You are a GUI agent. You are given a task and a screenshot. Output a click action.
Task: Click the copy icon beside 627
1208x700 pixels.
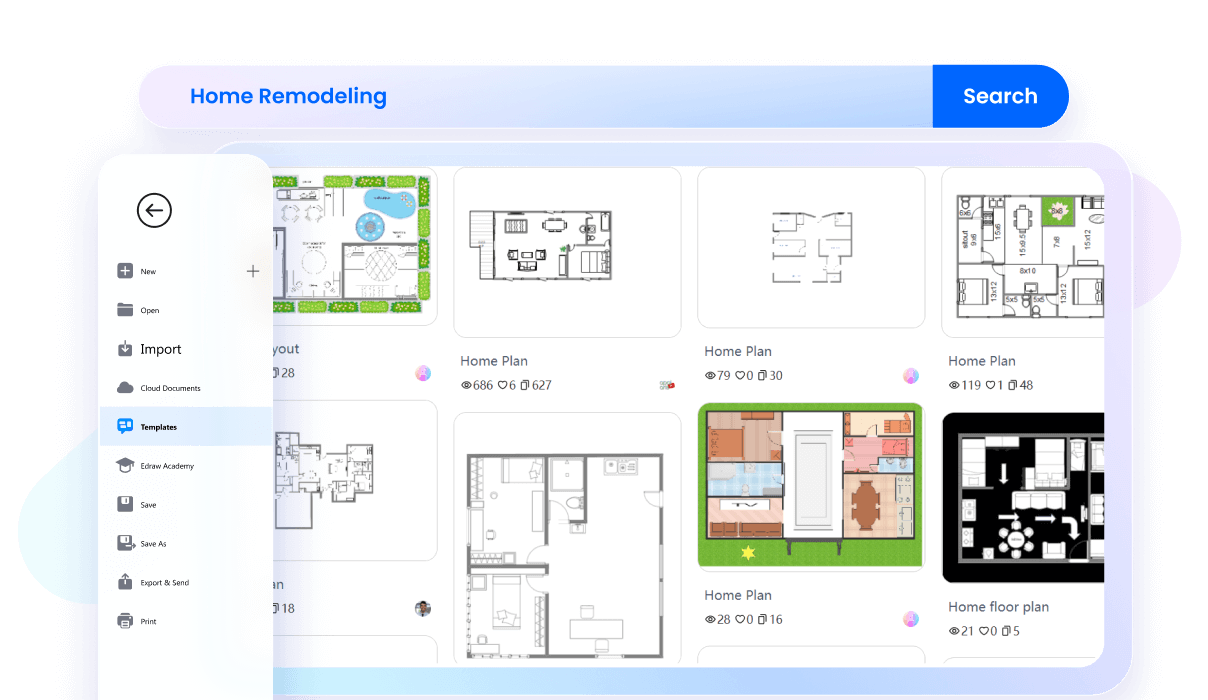pos(525,385)
